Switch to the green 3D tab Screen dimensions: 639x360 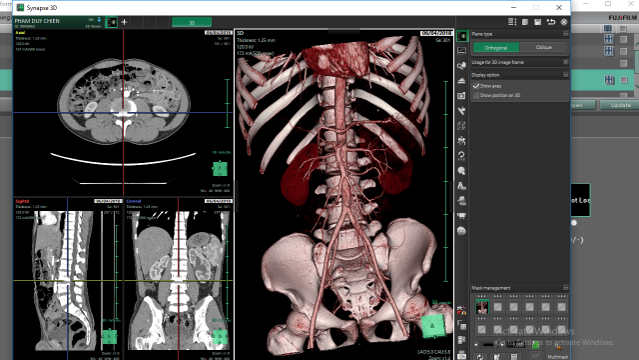[x=192, y=22]
